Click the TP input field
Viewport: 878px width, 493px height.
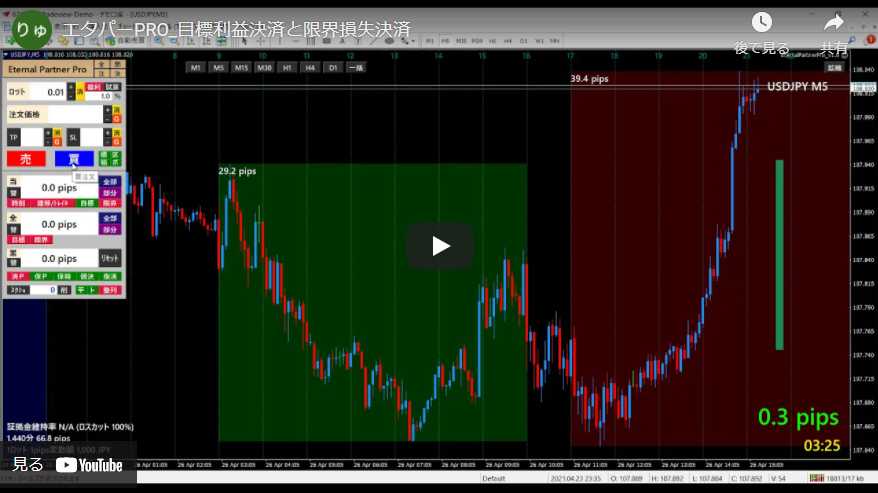click(32, 137)
